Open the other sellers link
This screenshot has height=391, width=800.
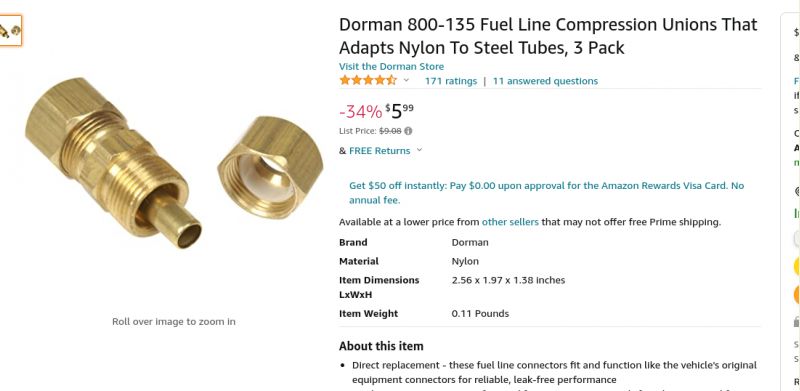click(x=510, y=222)
